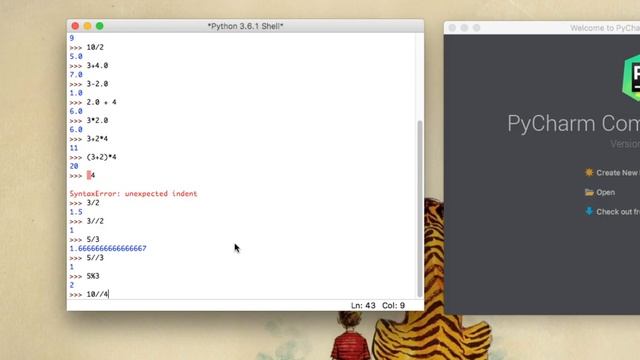Minimize the Python Shell with yellow button
Screen dimensions: 640x360
87,26
